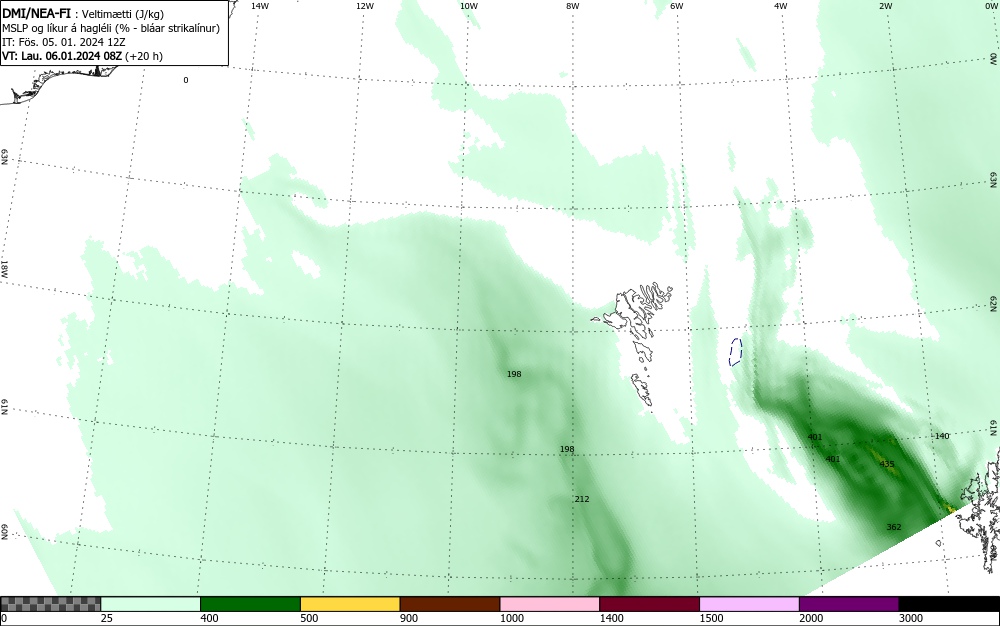Click the MSLP og líkur á hagléli line
Viewport: 1000px width, 626px height.
(111, 28)
